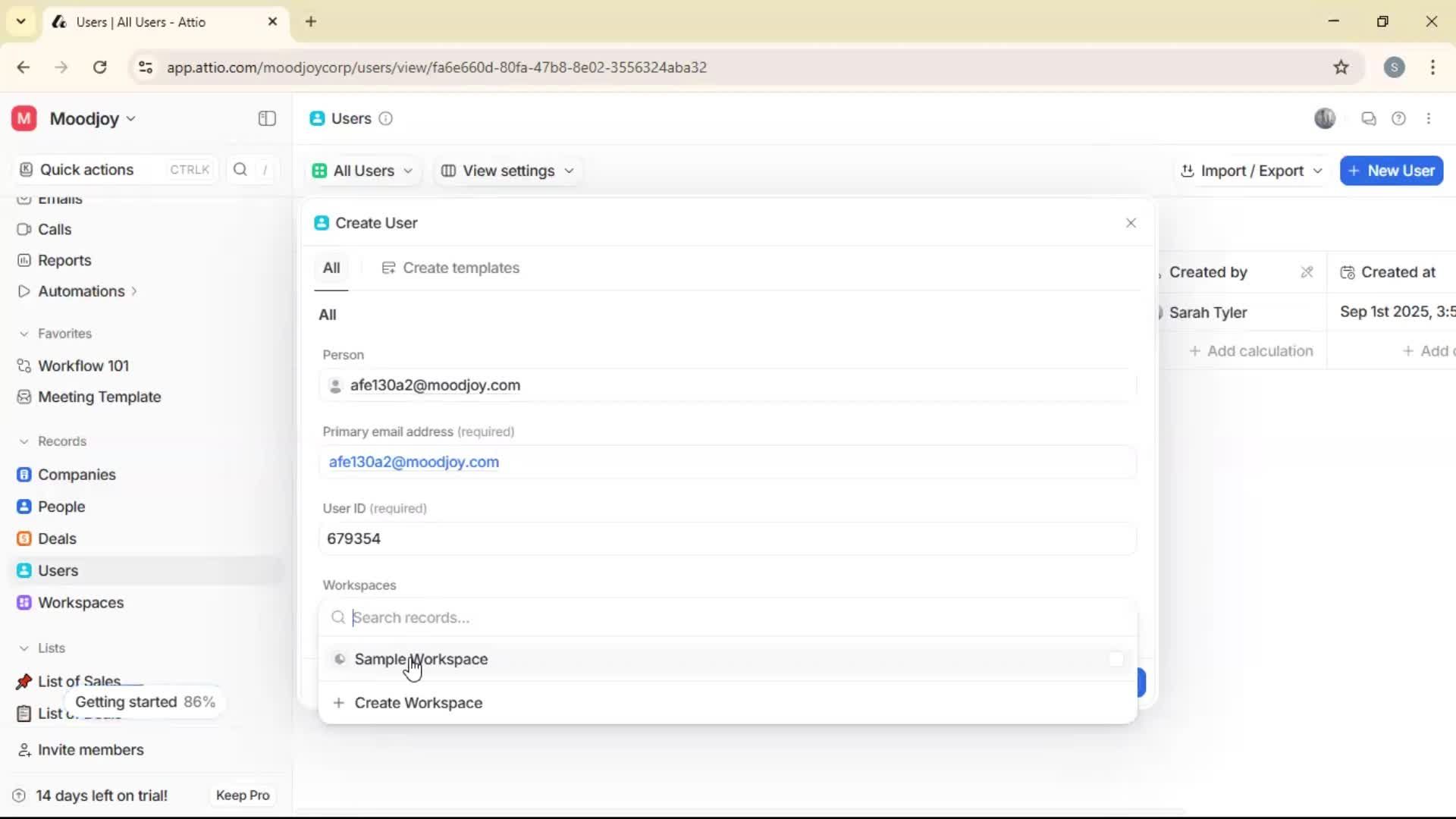Screen dimensions: 1456x819
Task: Open search via the magnifying glass in Quick actions
Action: [240, 170]
